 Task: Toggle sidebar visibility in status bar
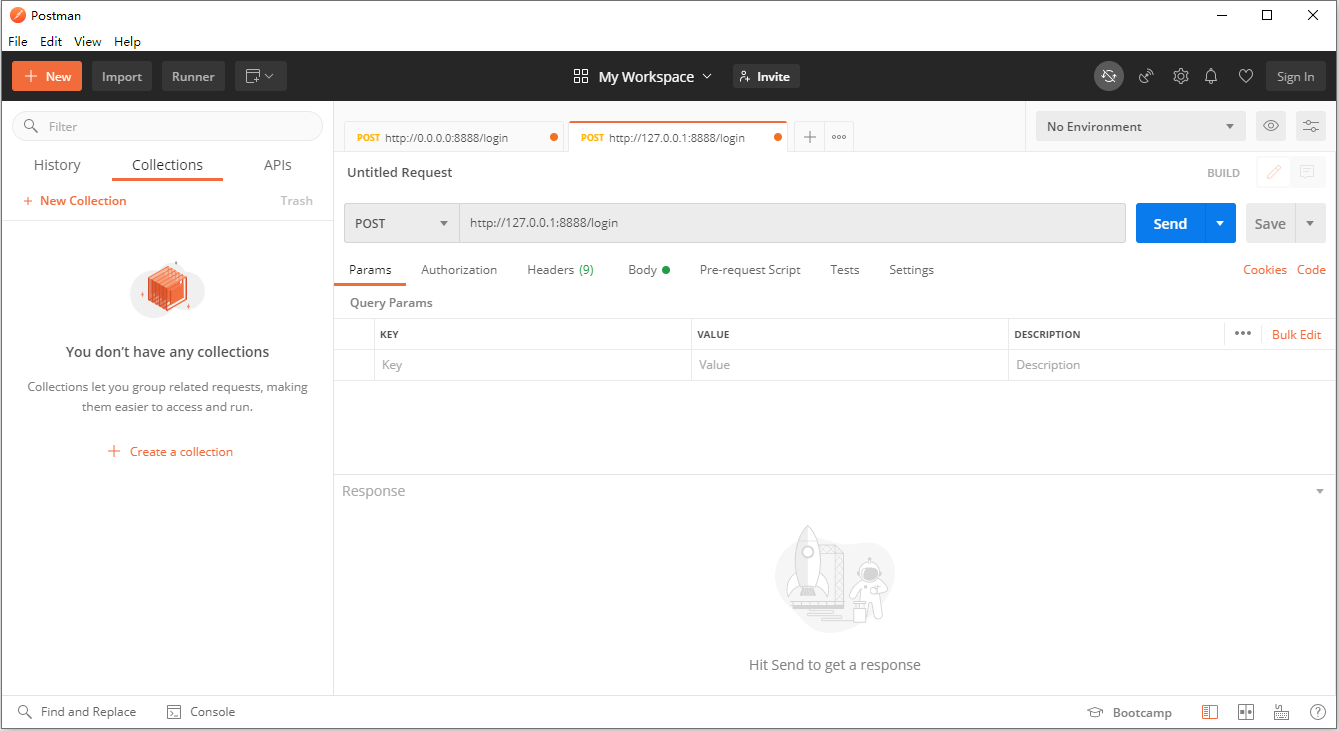[x=1210, y=712]
